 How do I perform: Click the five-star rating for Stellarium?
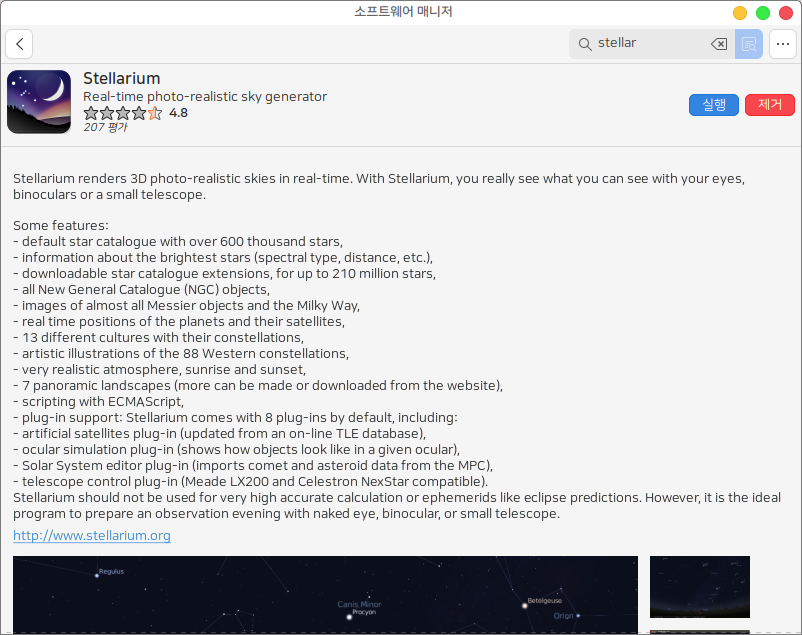[x=122, y=113]
